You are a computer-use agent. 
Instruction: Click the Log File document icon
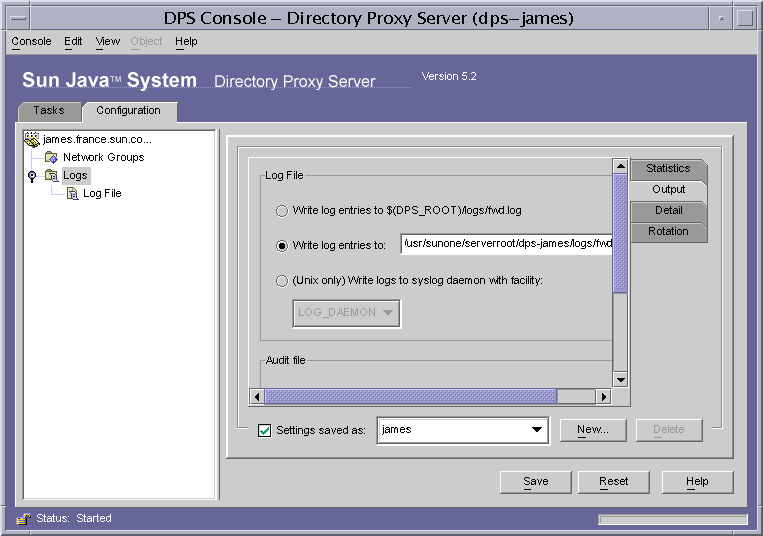click(73, 194)
